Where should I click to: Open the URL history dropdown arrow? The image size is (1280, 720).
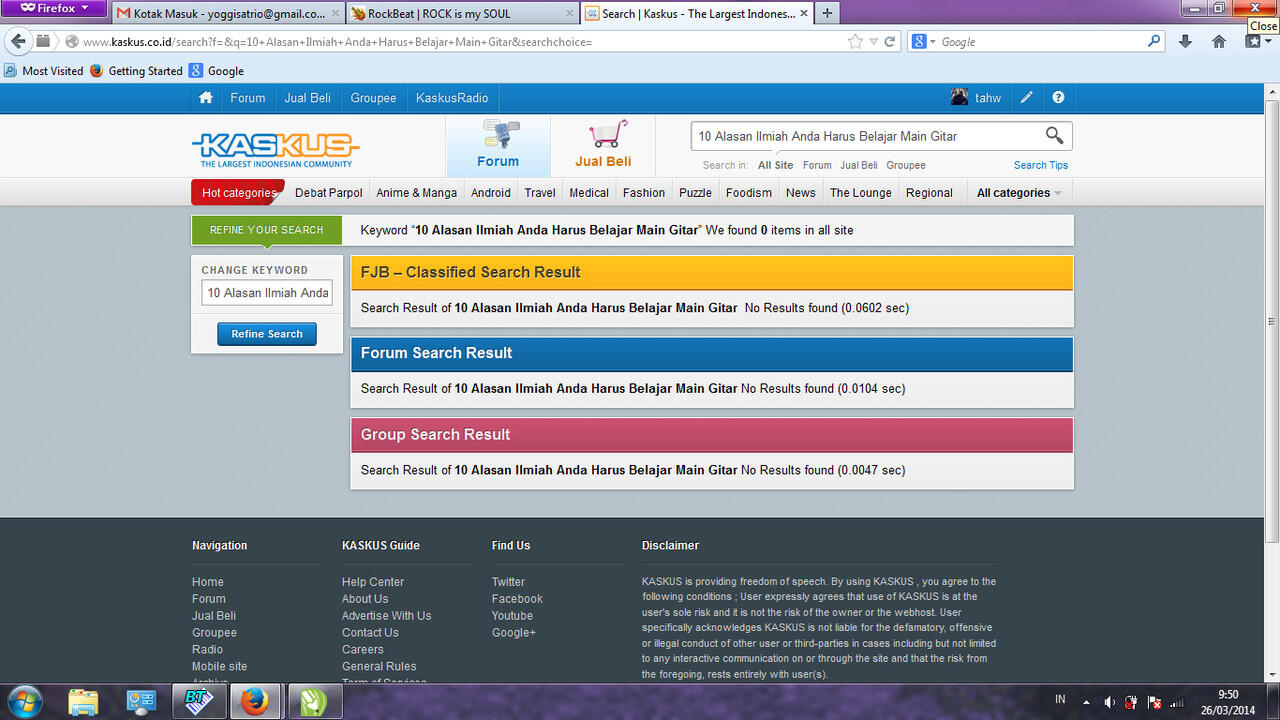[x=873, y=42]
